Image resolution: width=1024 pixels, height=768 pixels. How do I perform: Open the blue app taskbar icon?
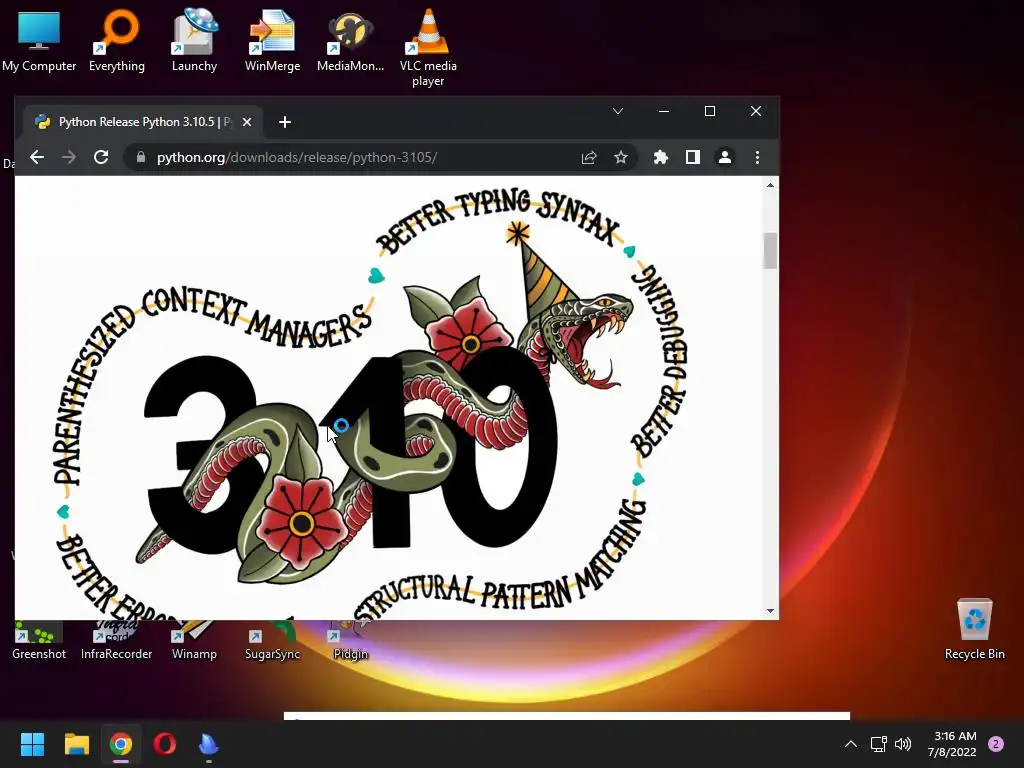208,744
